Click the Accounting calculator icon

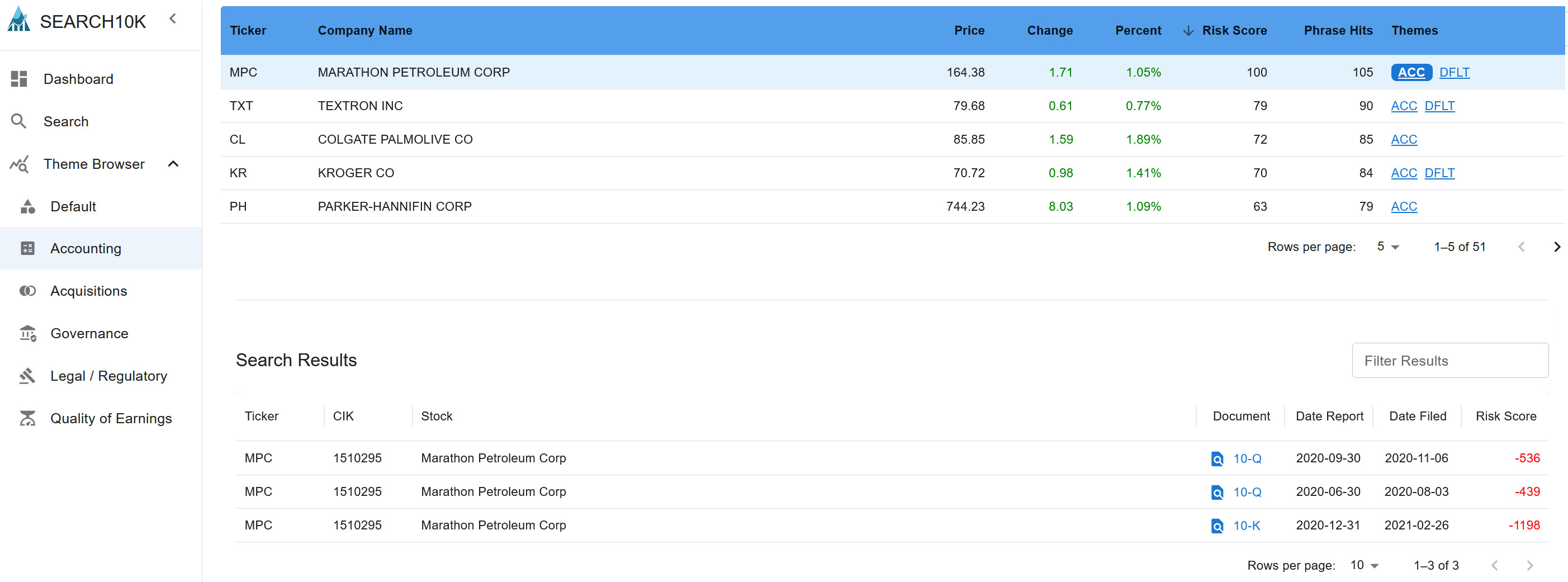pyautogui.click(x=27, y=248)
